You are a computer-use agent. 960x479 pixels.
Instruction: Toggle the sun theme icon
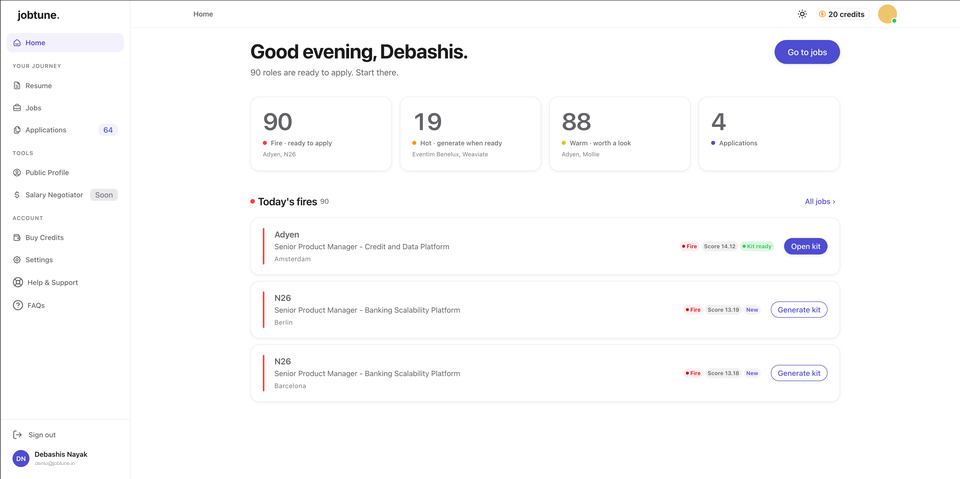coord(802,14)
